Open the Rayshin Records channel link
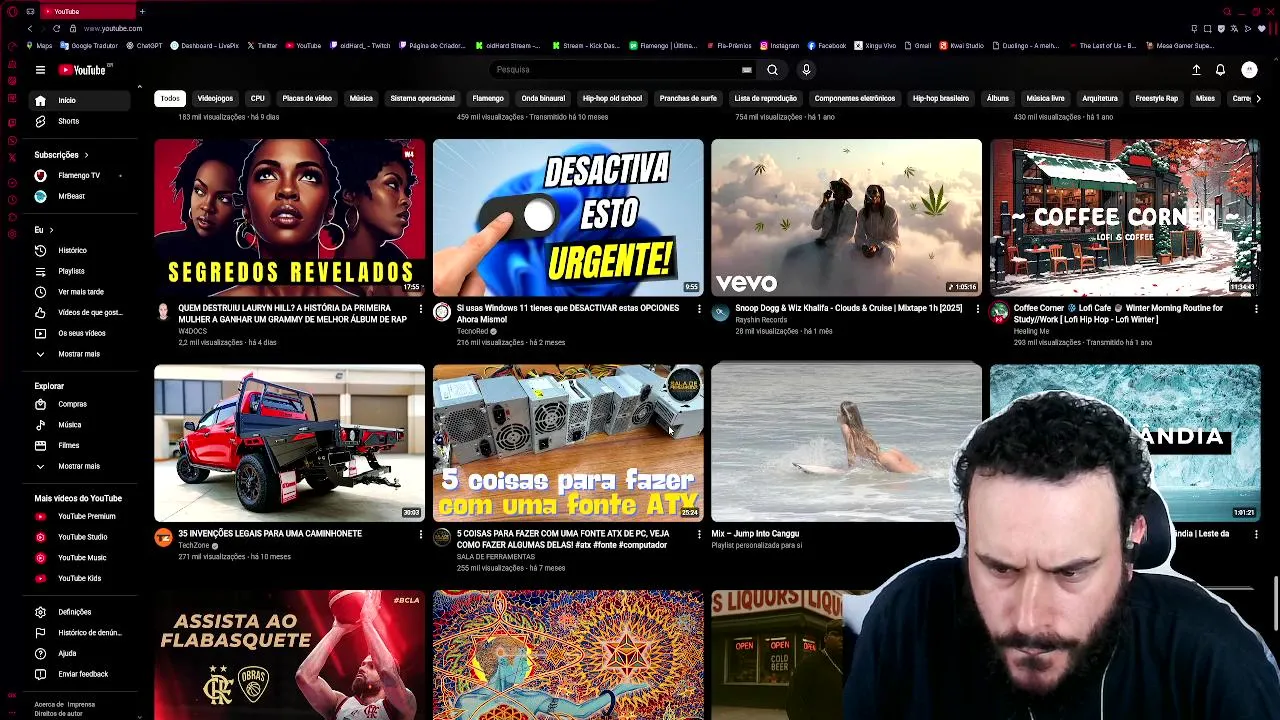Image resolution: width=1280 pixels, height=720 pixels. coord(761,320)
